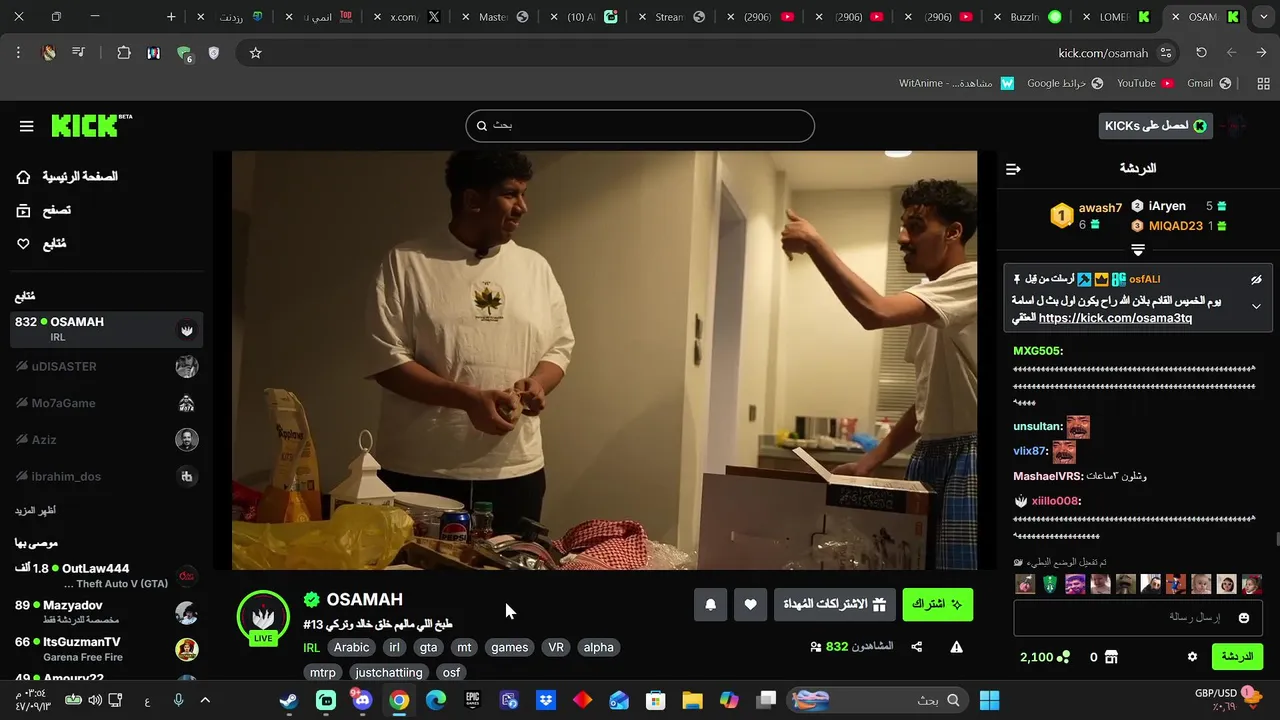Expand show more followed channels
The height and width of the screenshot is (720, 1280).
click(35, 511)
